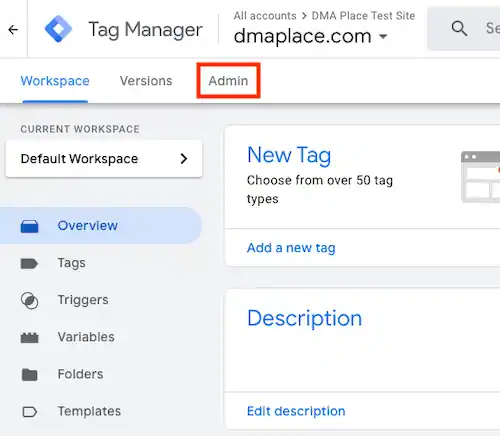Image resolution: width=500 pixels, height=436 pixels.
Task: Click 'Choose from over 50 tag types' text
Action: click(x=320, y=189)
